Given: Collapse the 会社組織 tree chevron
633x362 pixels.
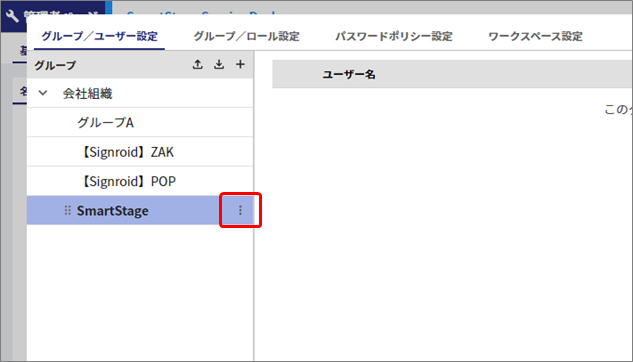Looking at the screenshot, I should coord(43,93).
